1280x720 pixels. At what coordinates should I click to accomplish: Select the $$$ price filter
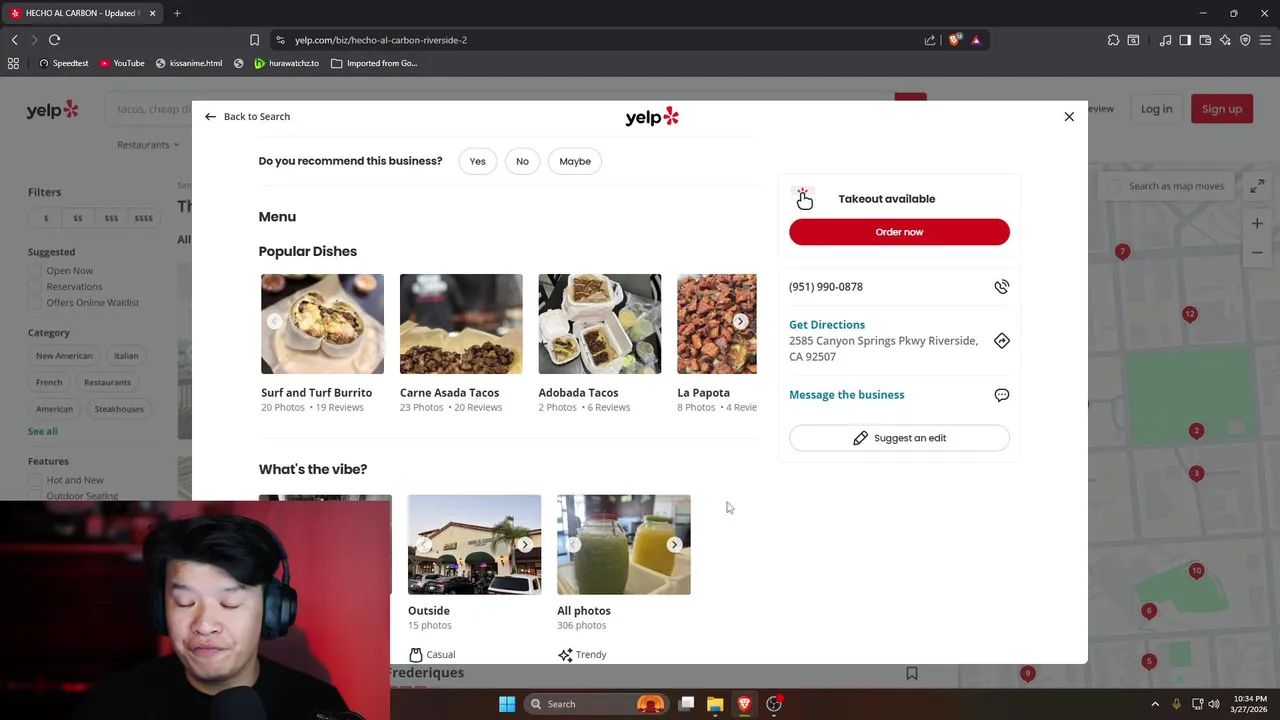[111, 218]
